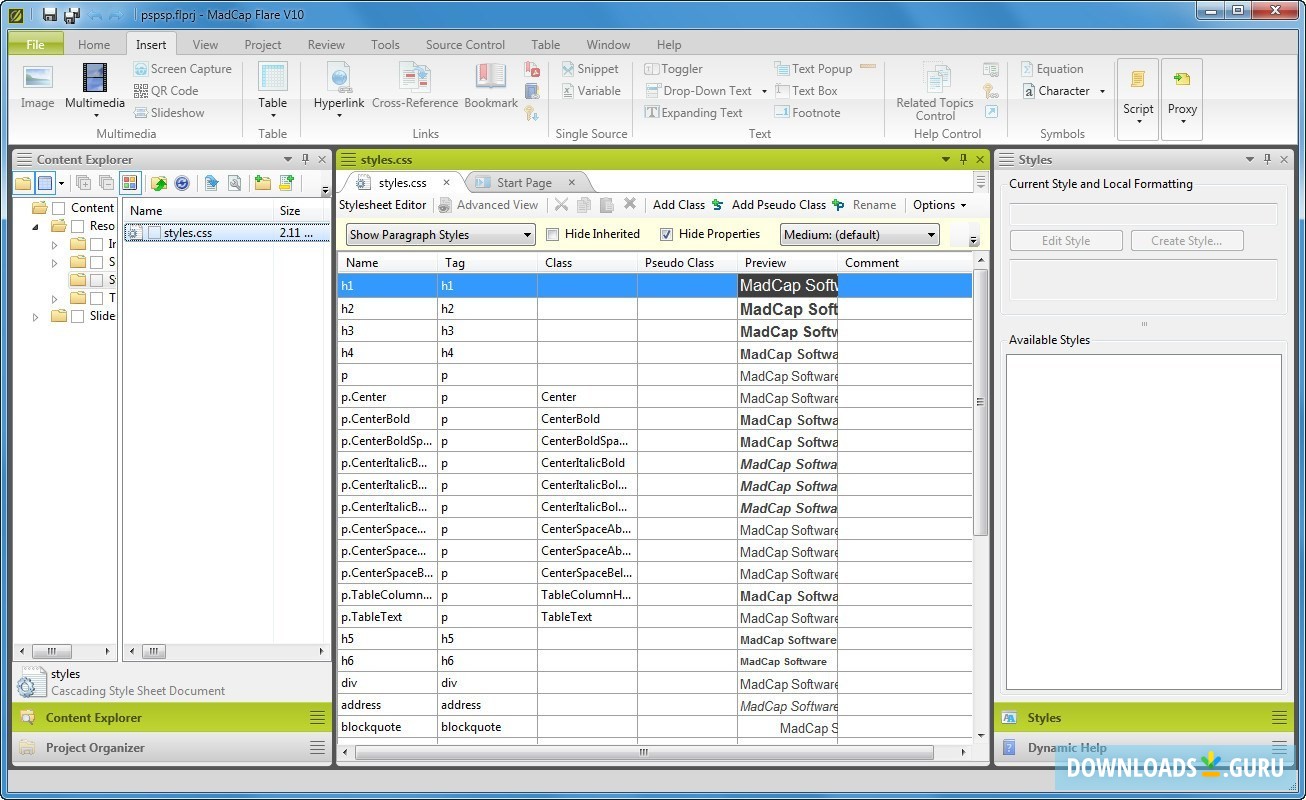
Task: Open the Multimedia film icon
Action: point(95,78)
